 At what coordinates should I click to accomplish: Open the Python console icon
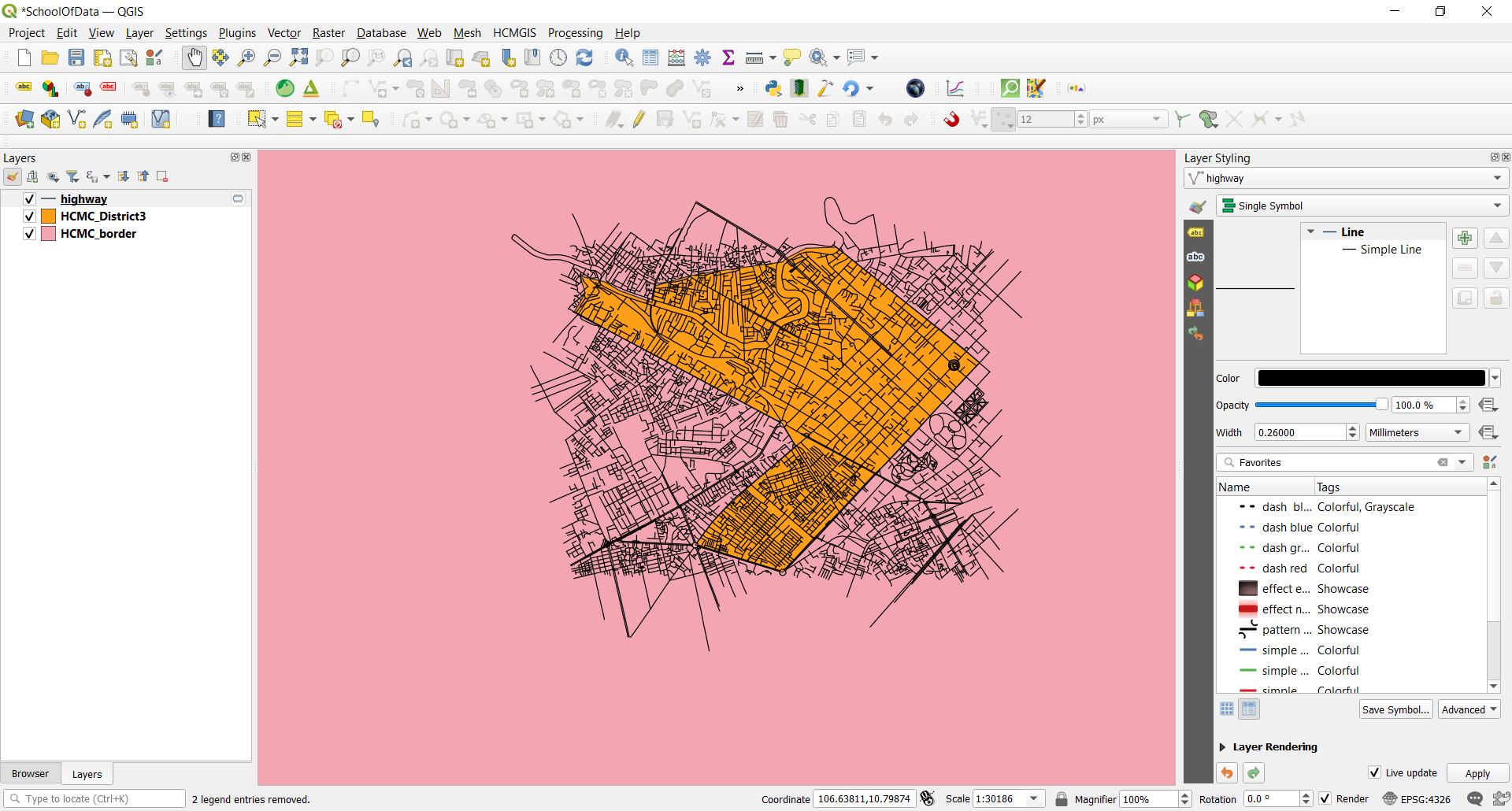tap(773, 88)
